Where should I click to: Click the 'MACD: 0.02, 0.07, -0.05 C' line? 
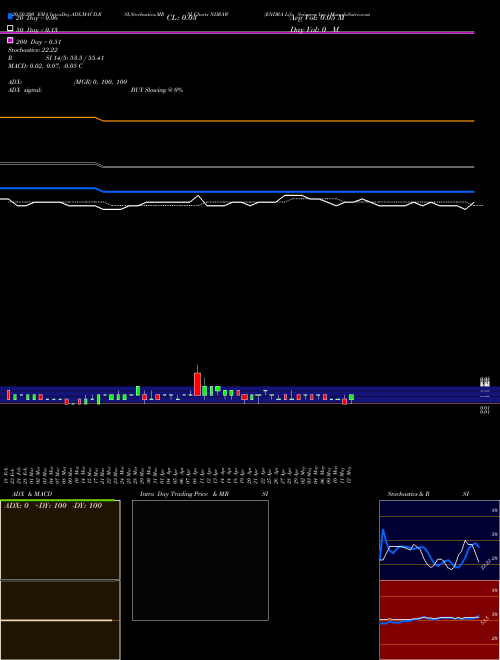tap(45, 66)
